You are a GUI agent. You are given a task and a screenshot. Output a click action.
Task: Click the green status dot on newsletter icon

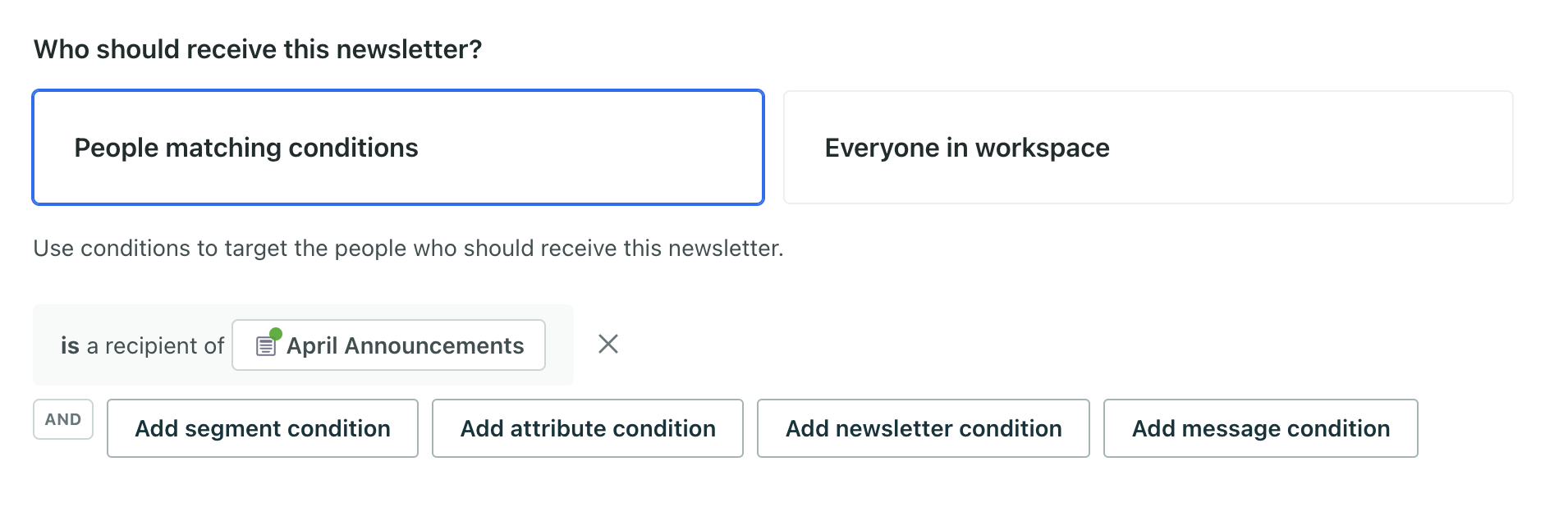coord(276,334)
